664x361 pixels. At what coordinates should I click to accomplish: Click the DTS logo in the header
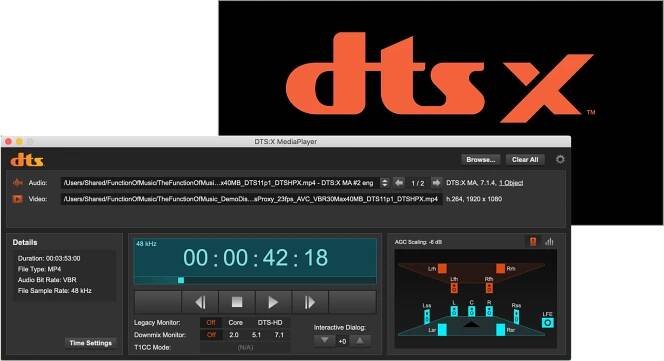point(27,160)
